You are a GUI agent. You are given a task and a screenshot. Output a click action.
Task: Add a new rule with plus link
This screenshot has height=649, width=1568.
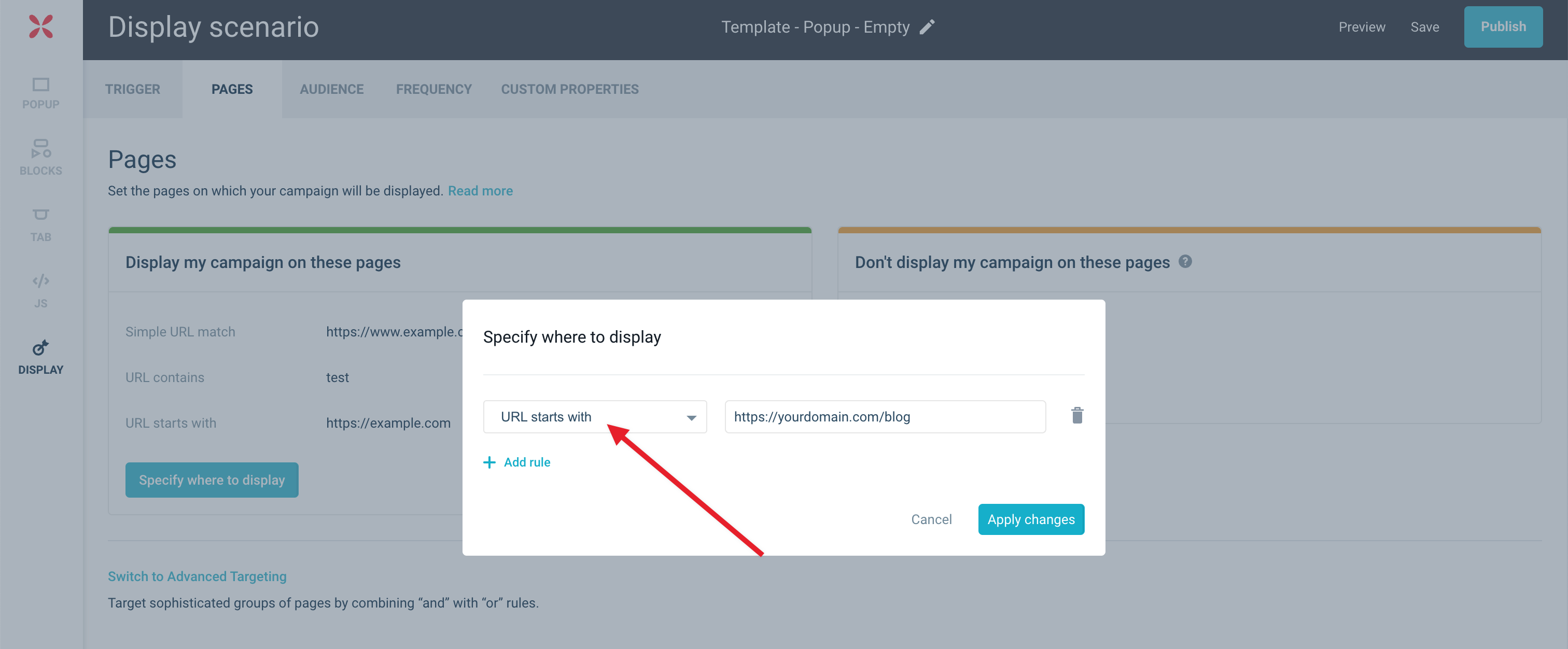point(517,462)
